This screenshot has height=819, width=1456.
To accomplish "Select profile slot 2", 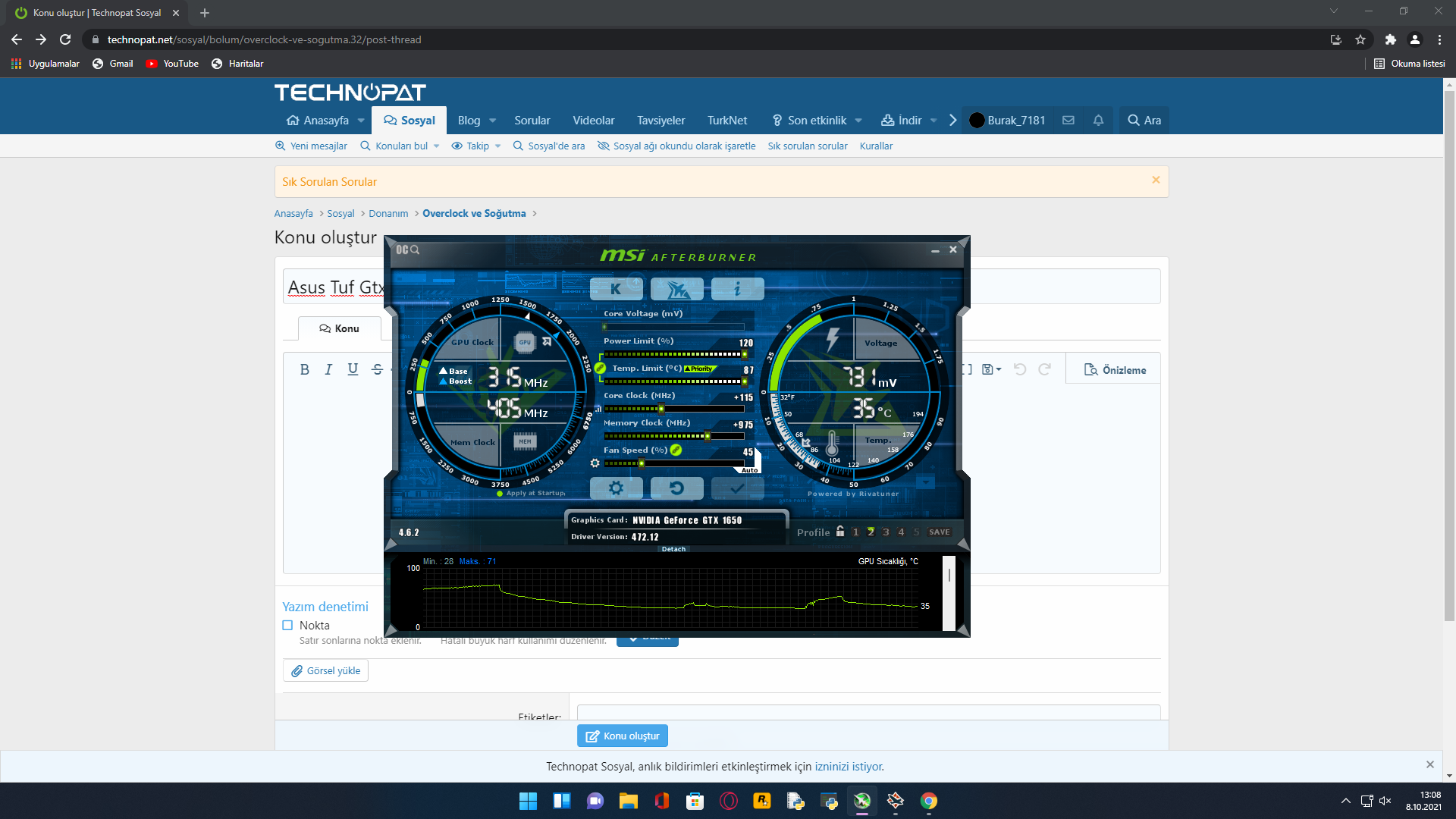I will (871, 532).
